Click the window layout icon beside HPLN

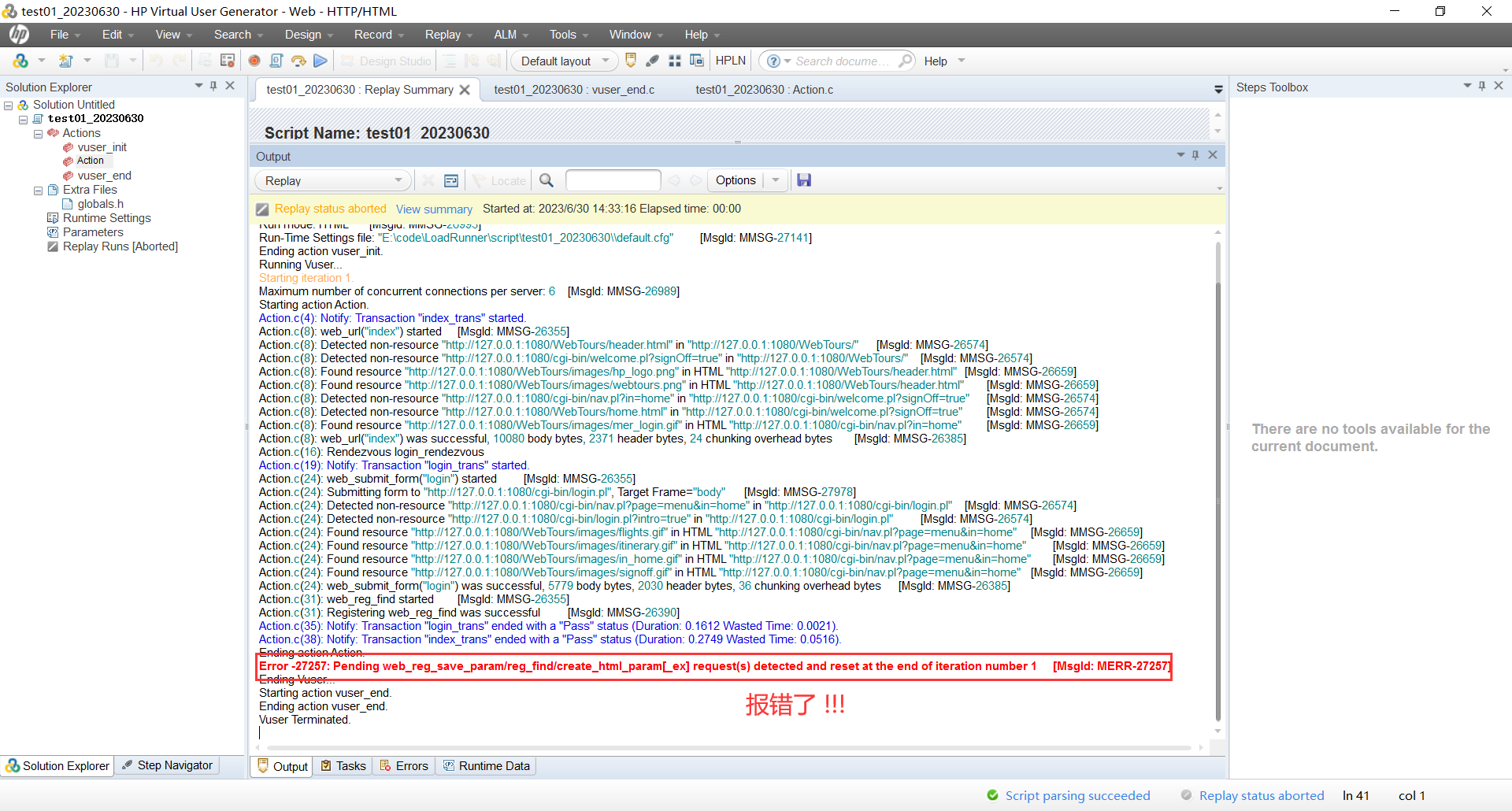pyautogui.click(x=697, y=61)
